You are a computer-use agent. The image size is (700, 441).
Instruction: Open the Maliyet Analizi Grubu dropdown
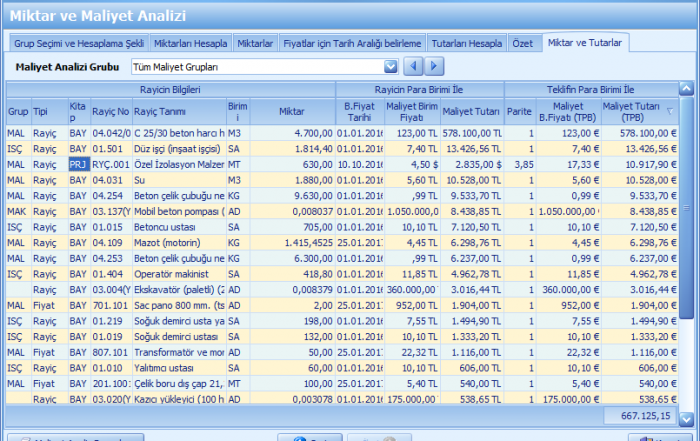(391, 67)
